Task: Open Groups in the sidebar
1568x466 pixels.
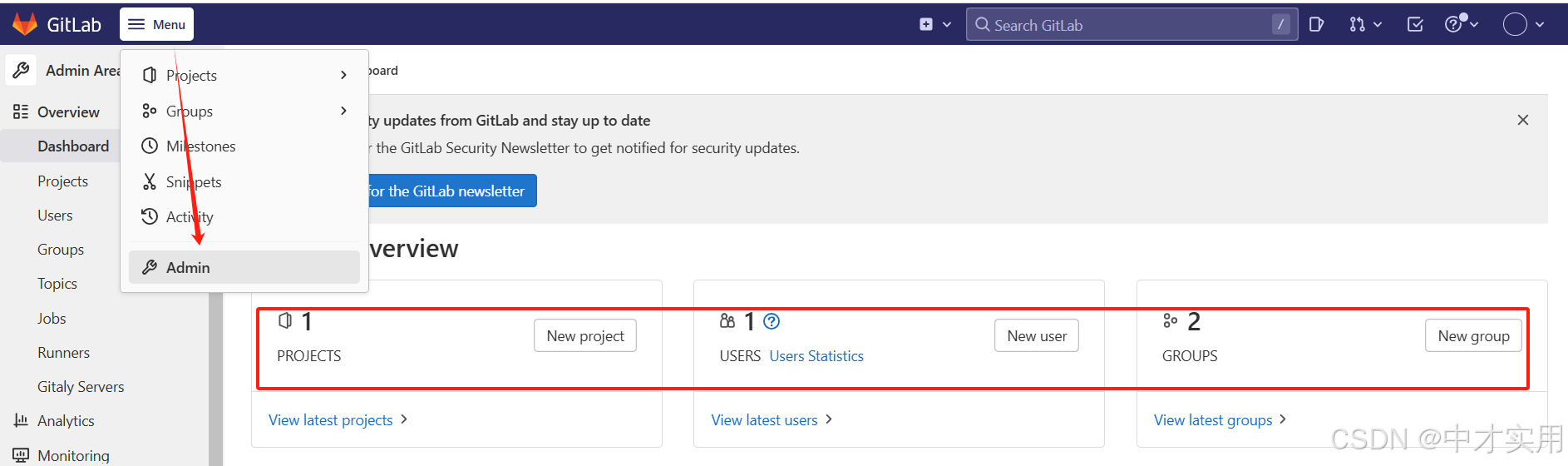Action: pos(61,249)
